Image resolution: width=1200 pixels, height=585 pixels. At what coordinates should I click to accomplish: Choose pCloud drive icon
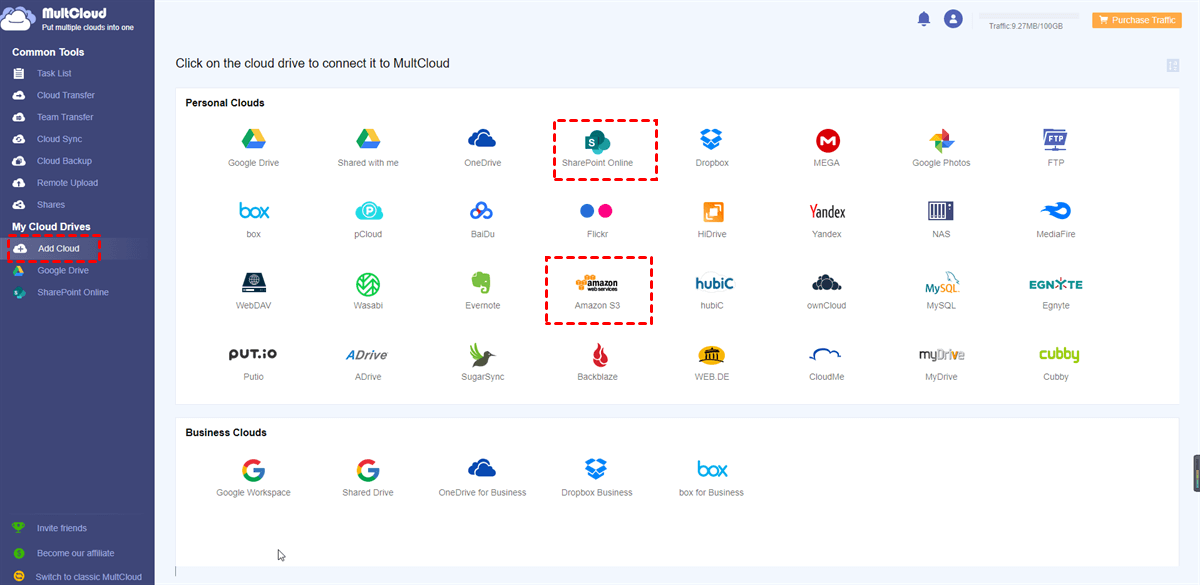click(368, 219)
